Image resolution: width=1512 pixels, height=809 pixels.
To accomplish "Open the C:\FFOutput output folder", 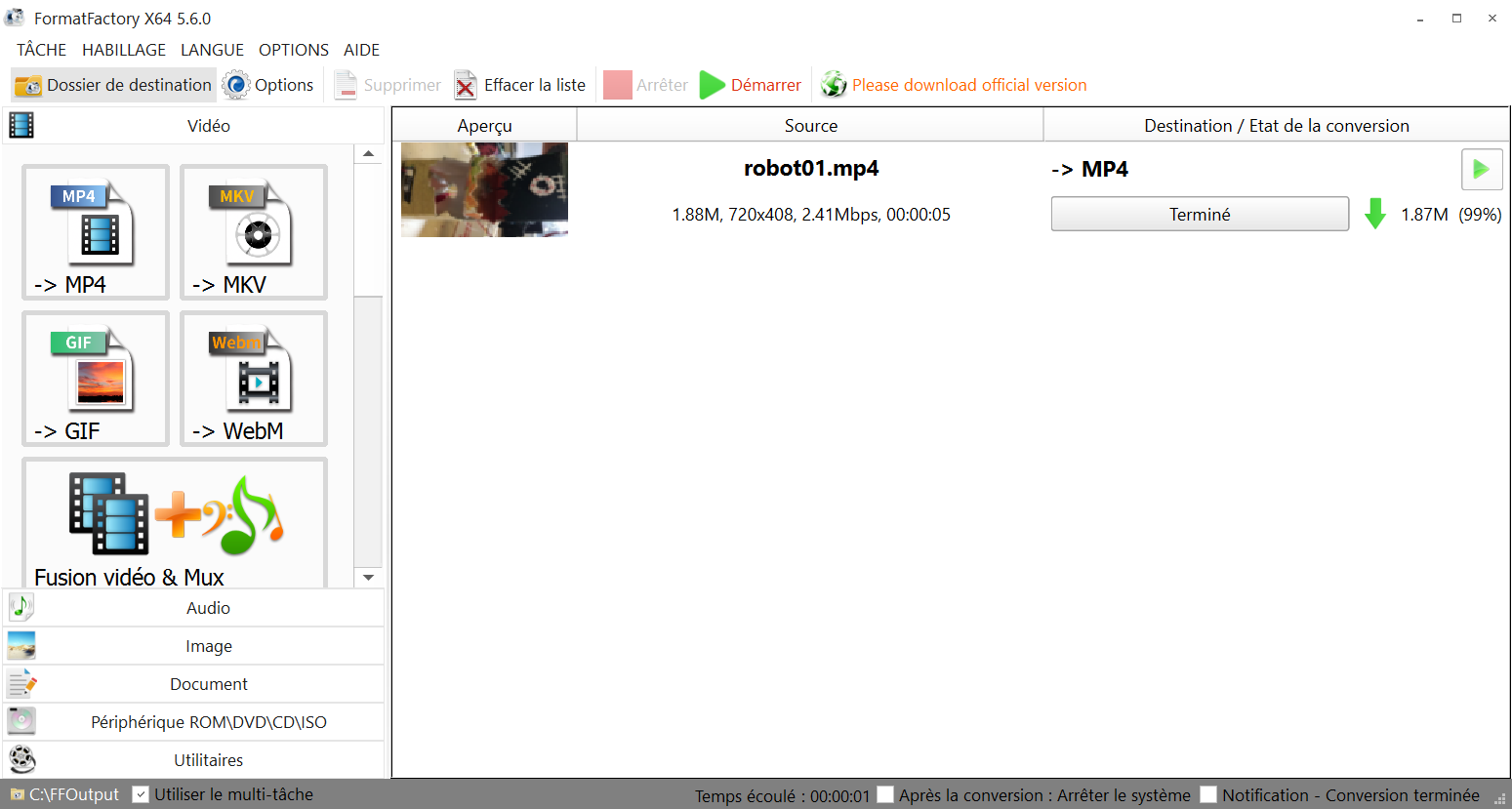I will 64,794.
